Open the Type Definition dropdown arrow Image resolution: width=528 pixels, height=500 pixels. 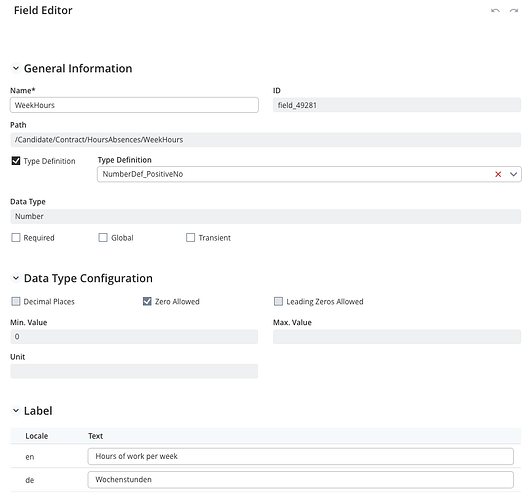[x=513, y=174]
